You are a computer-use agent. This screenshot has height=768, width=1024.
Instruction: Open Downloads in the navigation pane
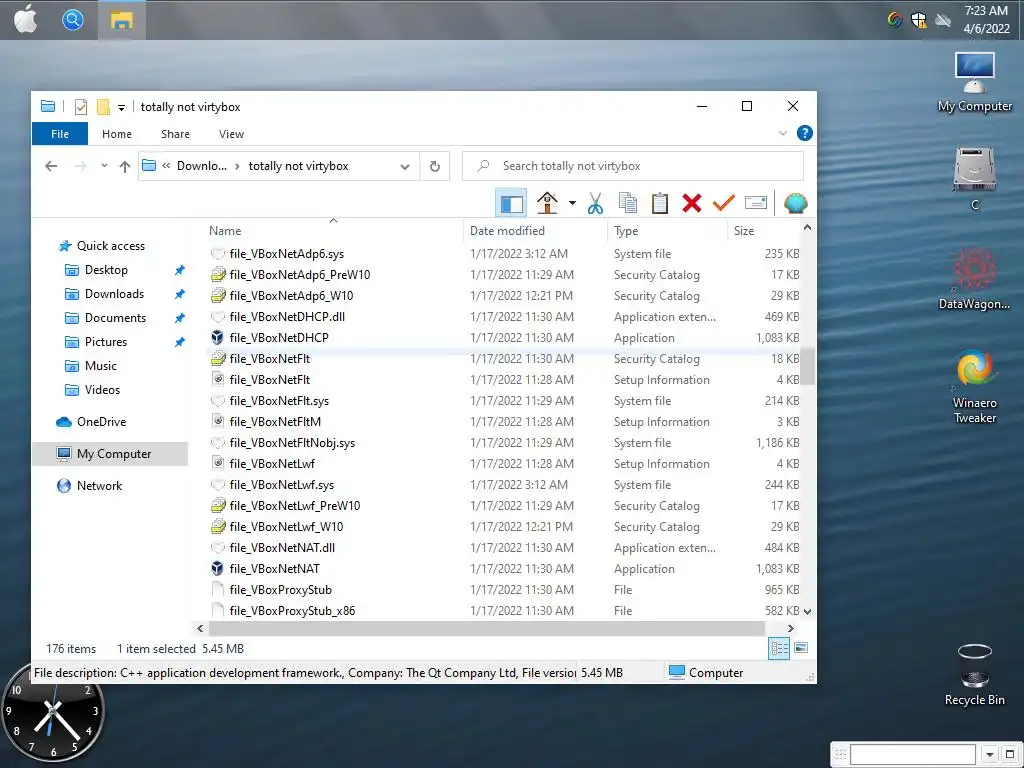tap(114, 294)
